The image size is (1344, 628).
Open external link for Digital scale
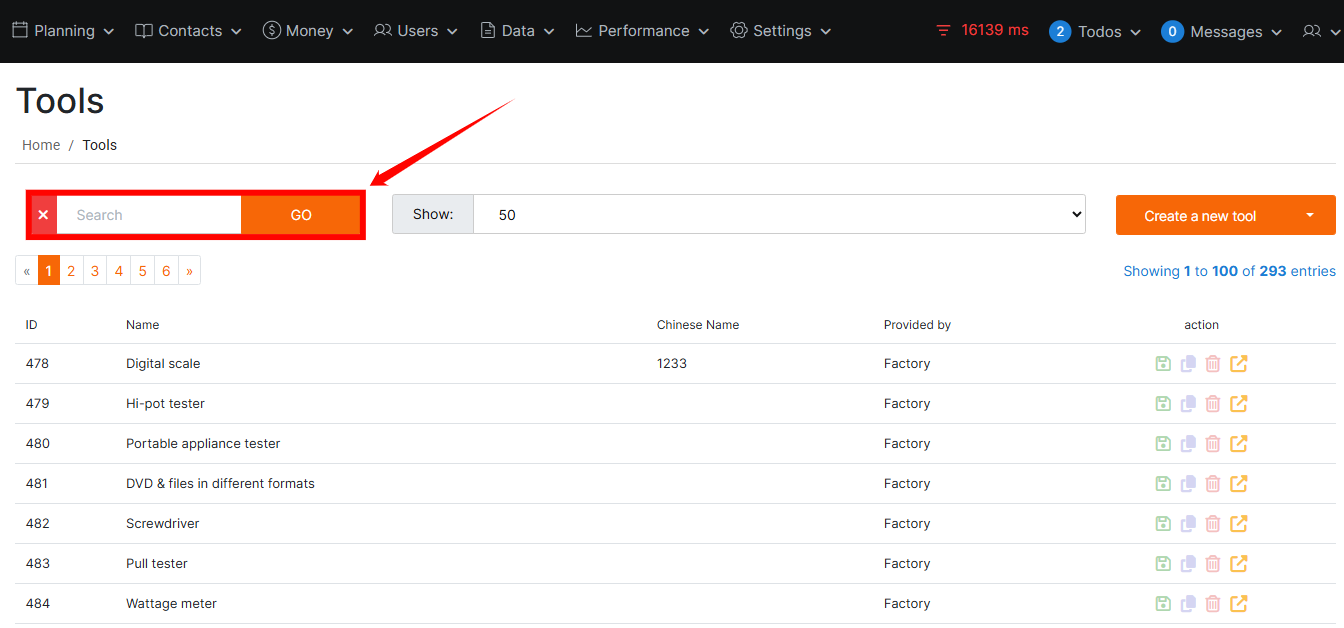click(x=1239, y=364)
